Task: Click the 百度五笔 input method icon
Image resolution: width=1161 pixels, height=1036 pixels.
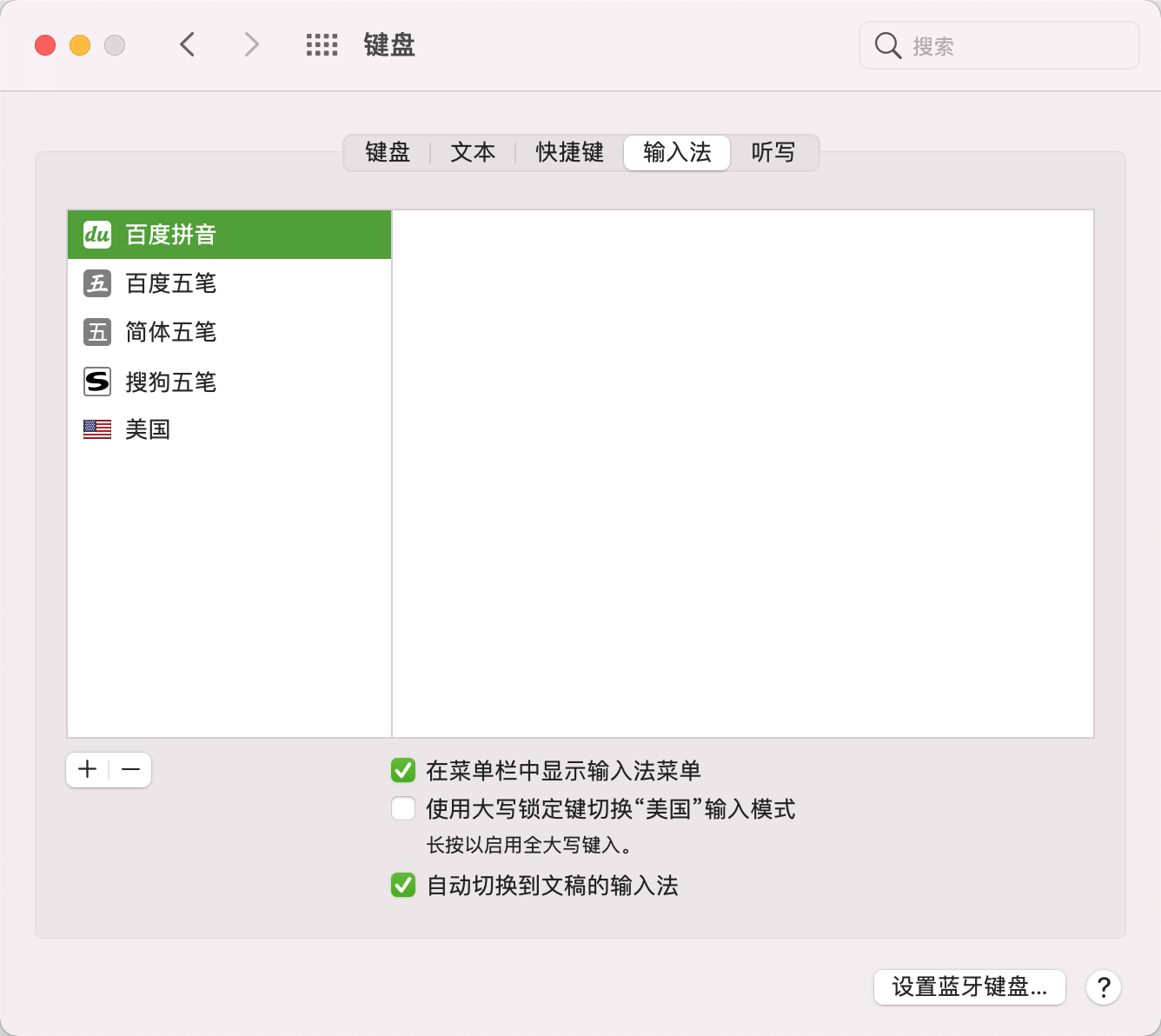Action: coord(97,283)
